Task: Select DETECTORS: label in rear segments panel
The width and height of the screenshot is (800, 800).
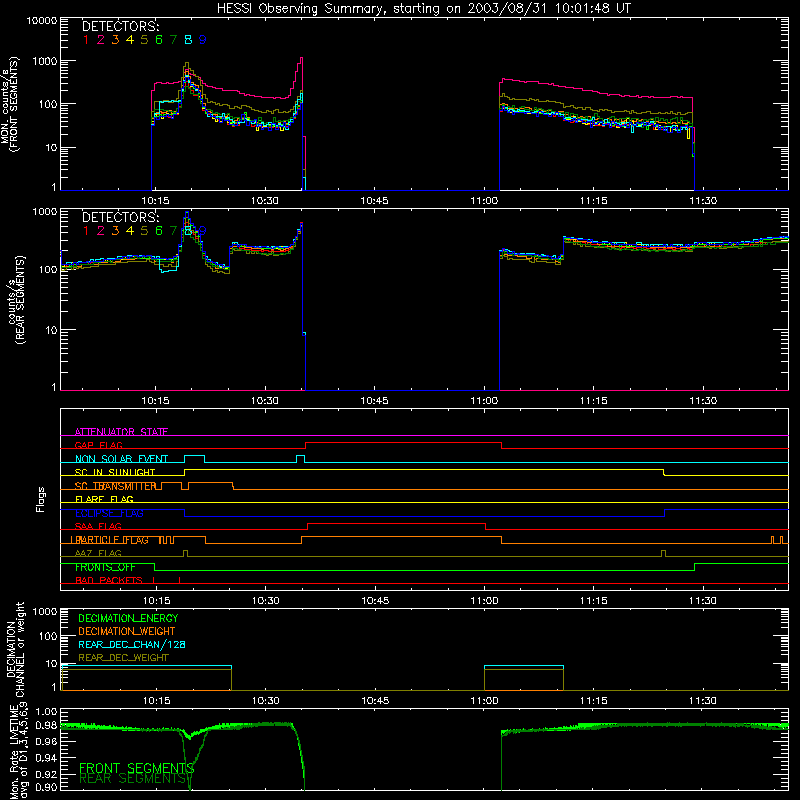Action: [120, 217]
